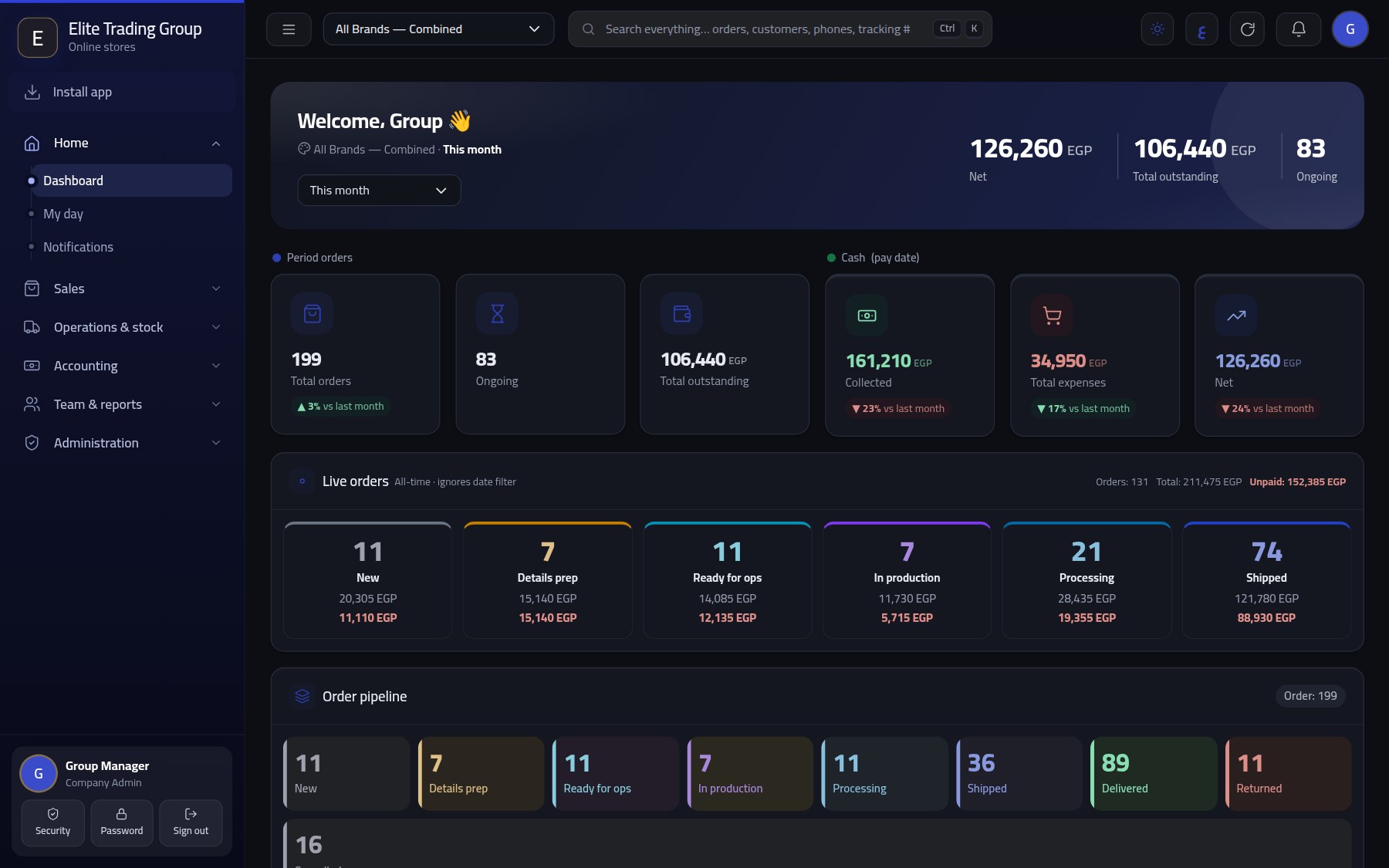Screen dimensions: 1389x868
Task: Click the Live orders indicator icon
Action: click(x=302, y=481)
